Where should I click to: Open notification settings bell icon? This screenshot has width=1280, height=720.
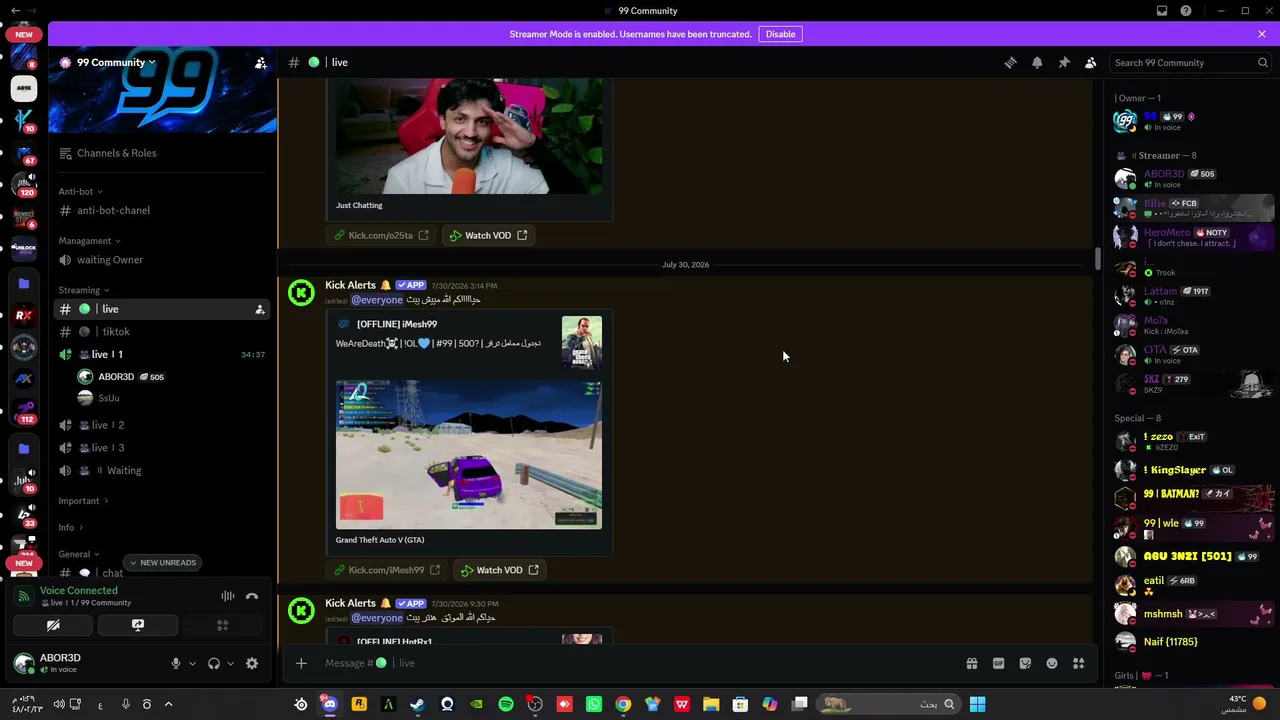click(1037, 62)
